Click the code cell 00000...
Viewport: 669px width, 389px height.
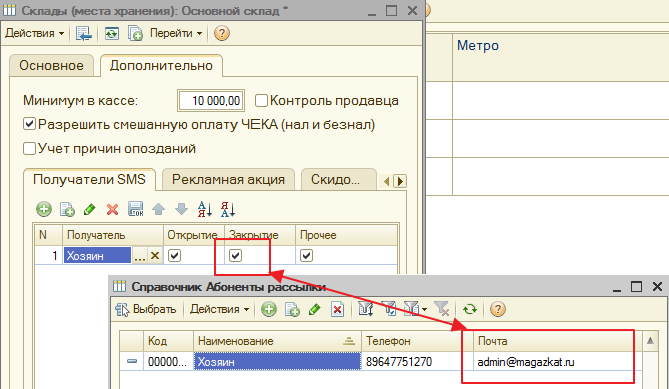pyautogui.click(x=168, y=362)
